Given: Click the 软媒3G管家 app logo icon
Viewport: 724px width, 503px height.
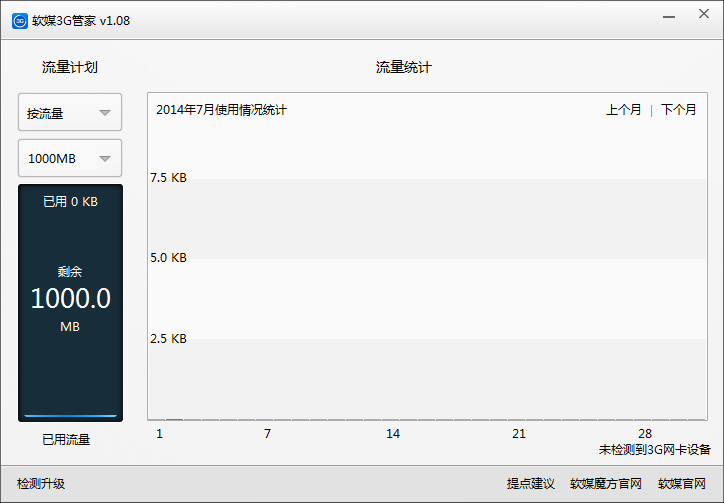Looking at the screenshot, I should click(x=20, y=21).
